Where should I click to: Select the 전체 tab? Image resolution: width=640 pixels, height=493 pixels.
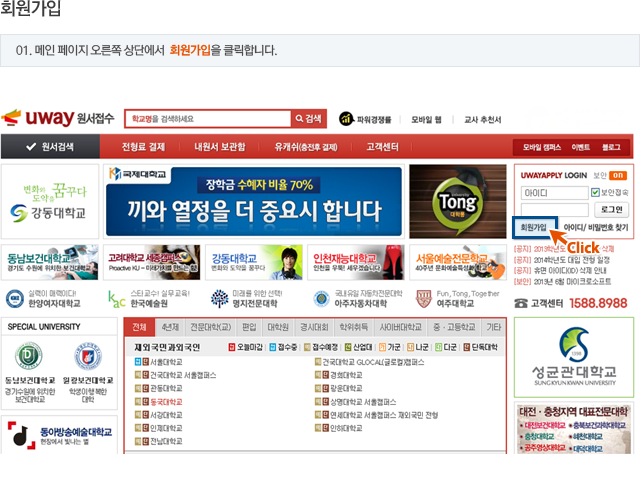(x=139, y=327)
